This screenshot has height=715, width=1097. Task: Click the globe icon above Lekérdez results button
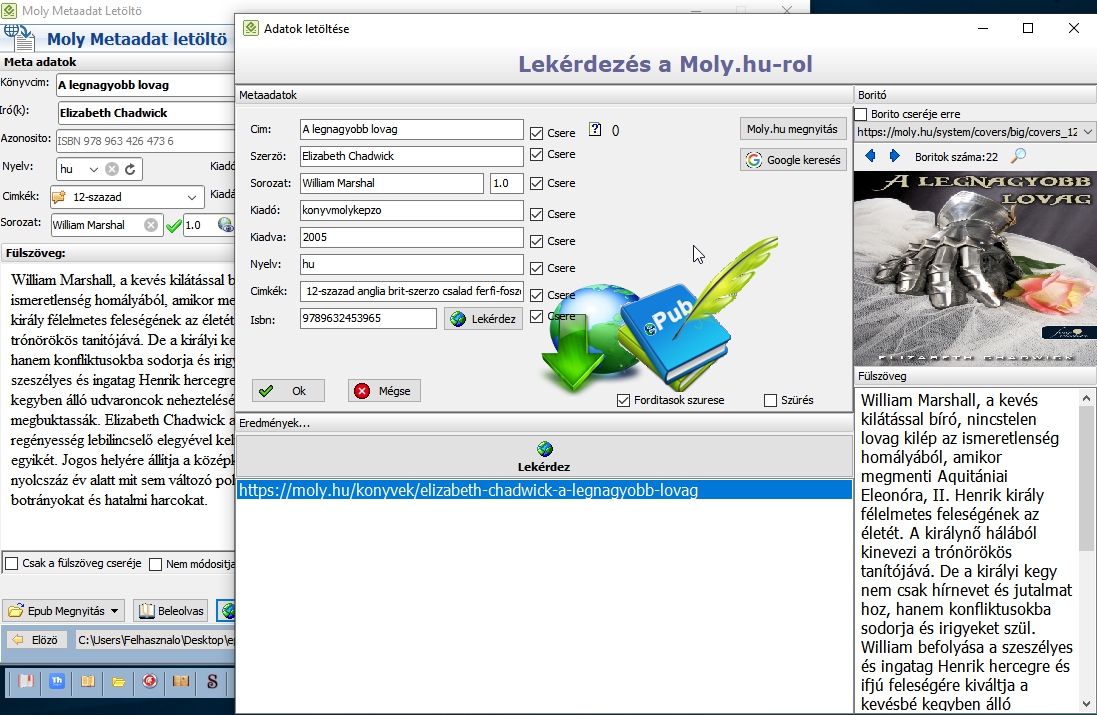(544, 448)
